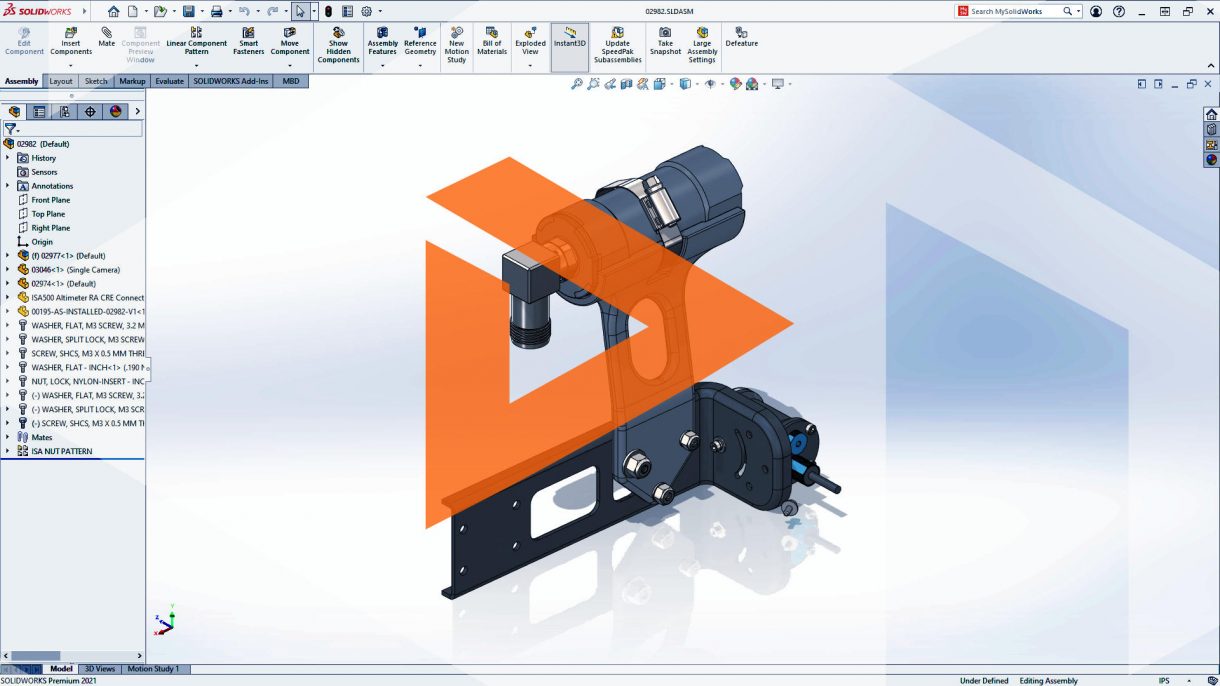The image size is (1220, 686).
Task: Create a new document with New icon
Action: click(132, 11)
